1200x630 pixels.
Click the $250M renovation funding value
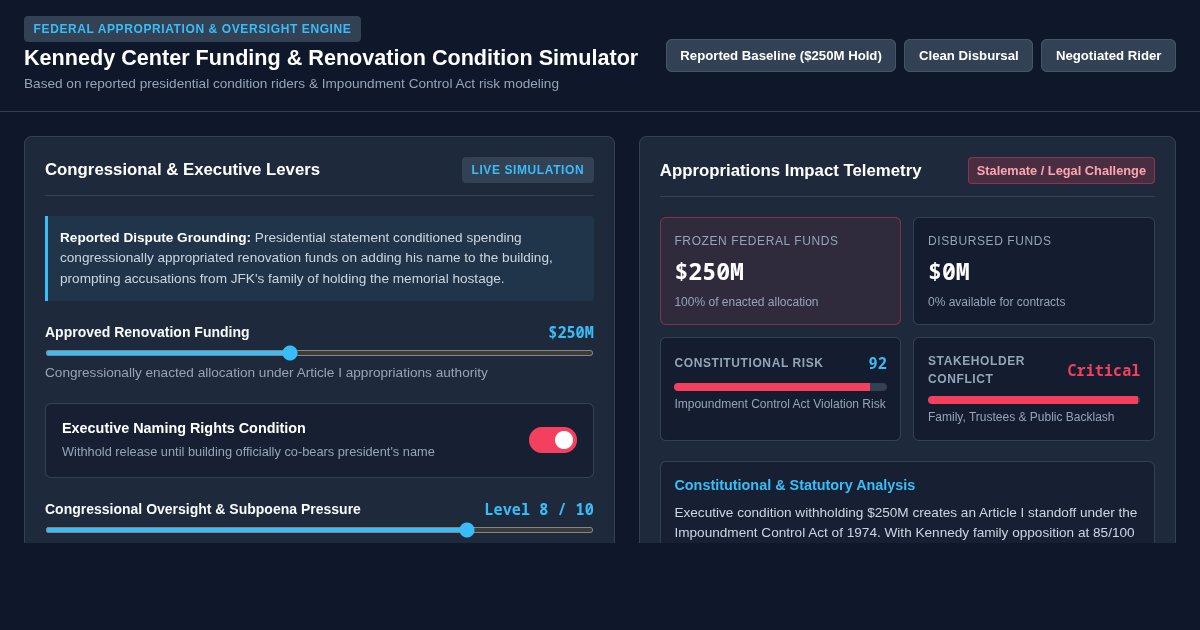tap(571, 333)
